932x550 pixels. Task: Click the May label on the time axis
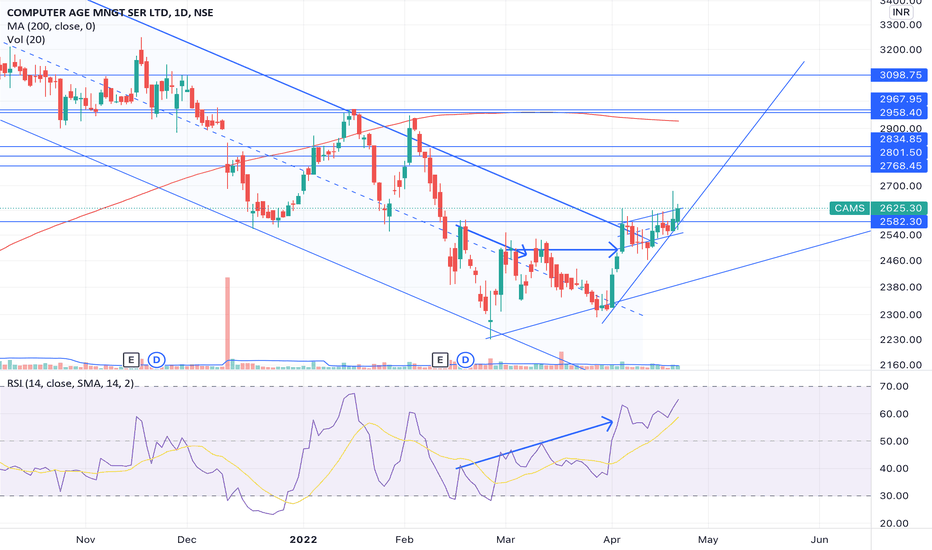pyautogui.click(x=708, y=540)
